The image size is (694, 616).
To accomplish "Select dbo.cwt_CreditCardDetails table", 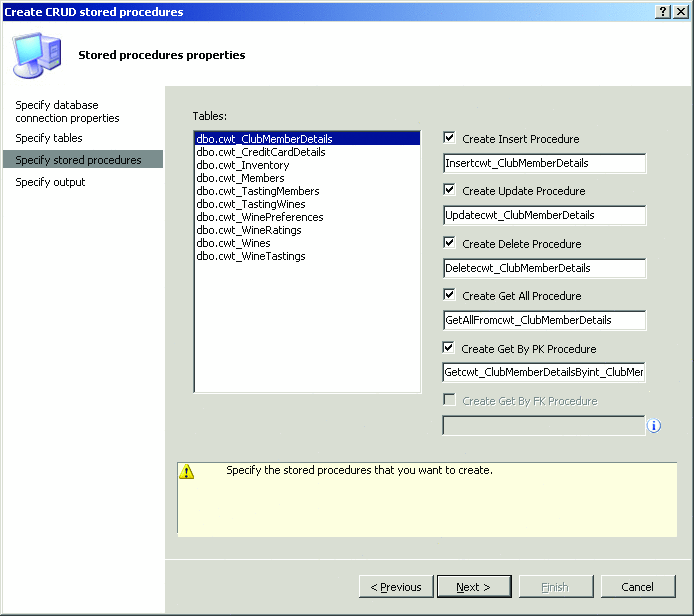I will pyautogui.click(x=307, y=152).
